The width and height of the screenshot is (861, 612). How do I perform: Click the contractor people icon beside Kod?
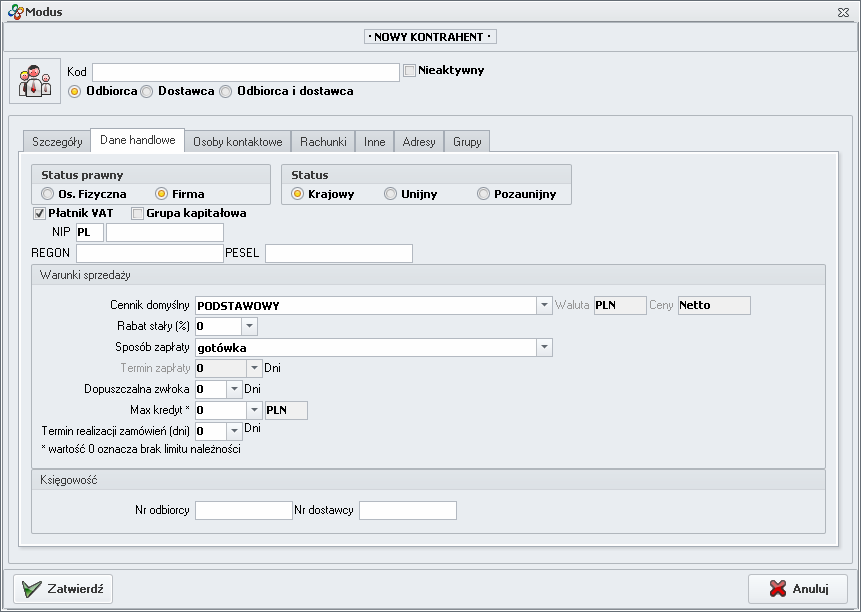[x=35, y=81]
